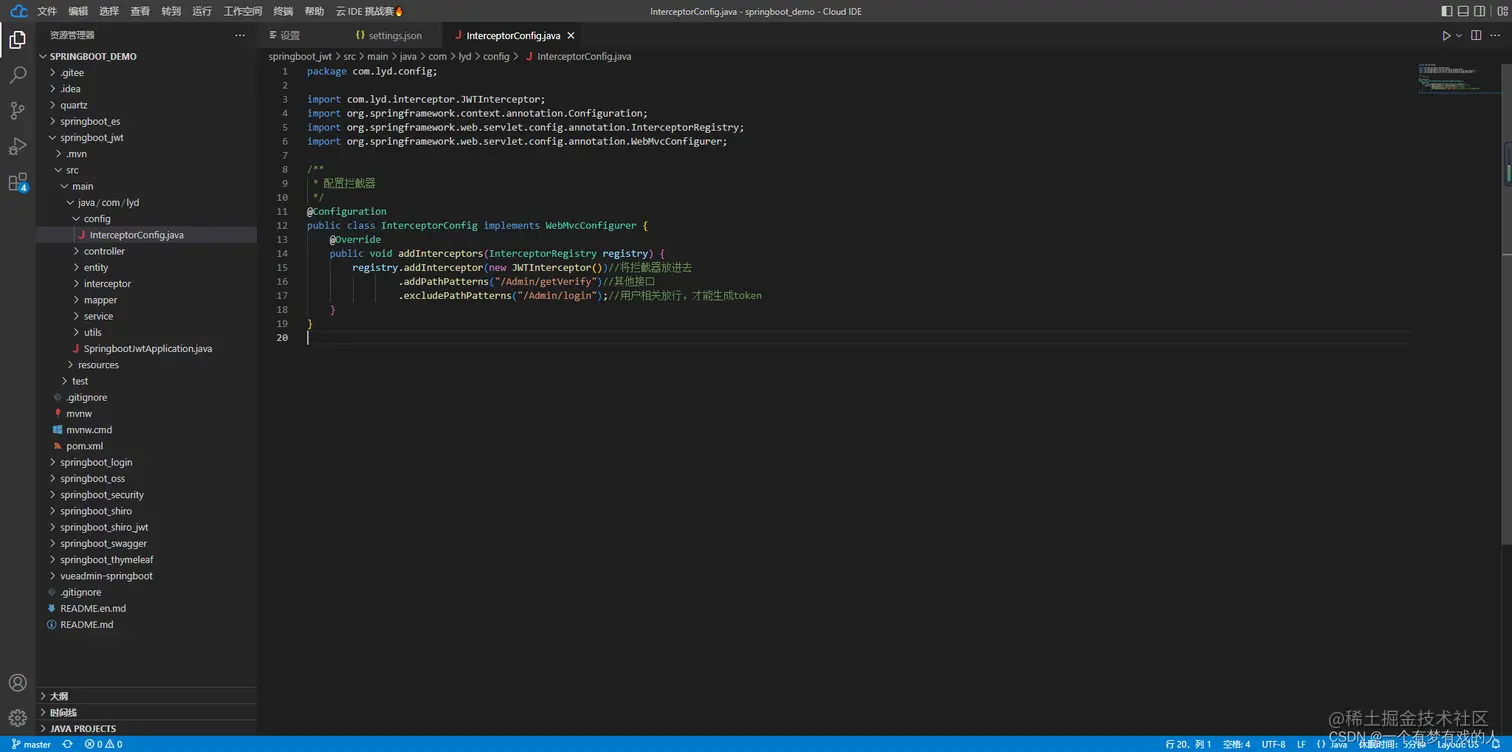Open the Accounts menu icon
Image resolution: width=1512 pixels, height=752 pixels.
(x=18, y=683)
